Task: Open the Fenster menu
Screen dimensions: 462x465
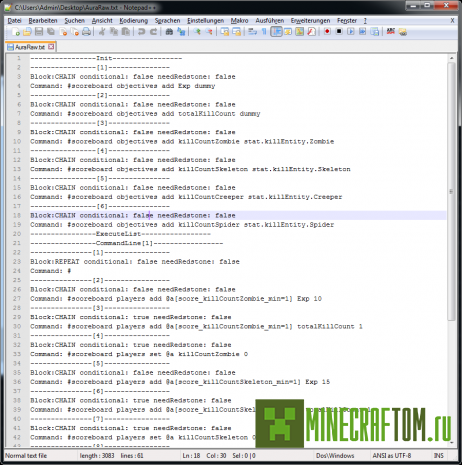Action: pyautogui.click(x=347, y=21)
